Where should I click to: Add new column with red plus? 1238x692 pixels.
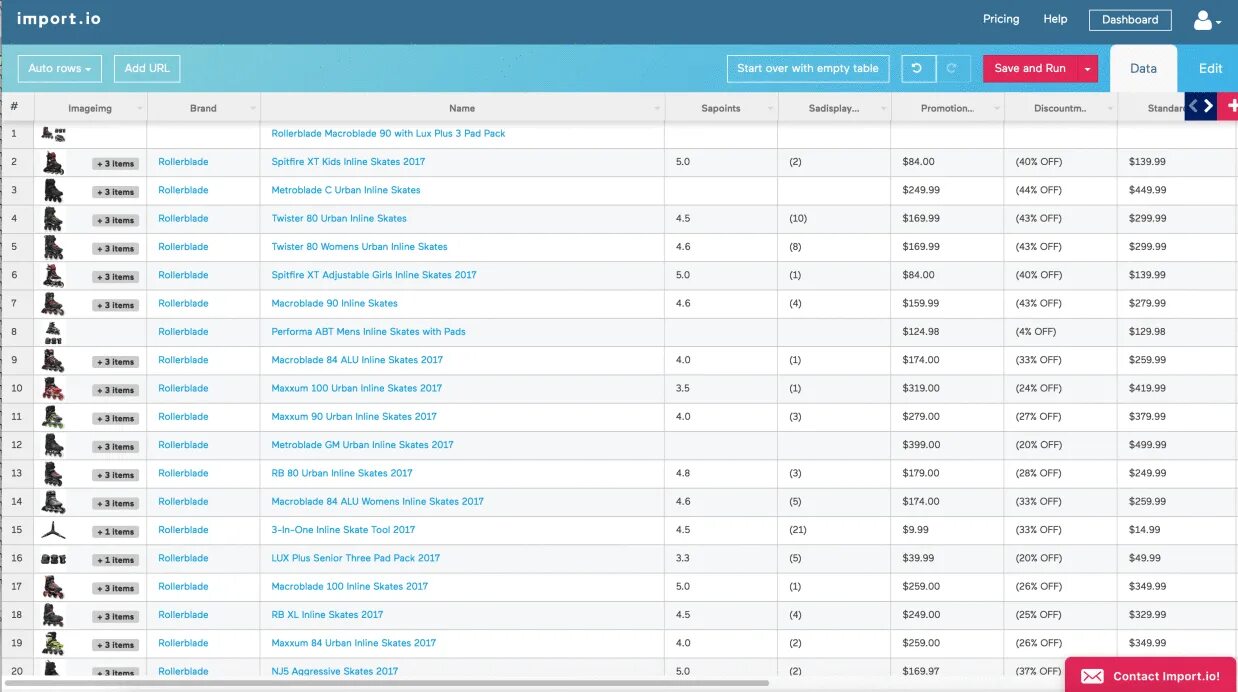(1229, 106)
